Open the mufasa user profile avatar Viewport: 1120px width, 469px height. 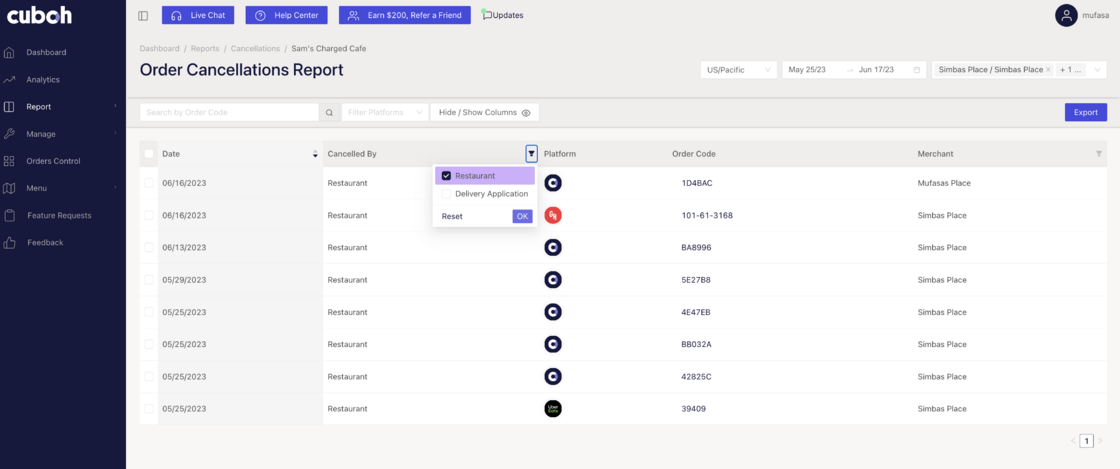tap(1066, 15)
